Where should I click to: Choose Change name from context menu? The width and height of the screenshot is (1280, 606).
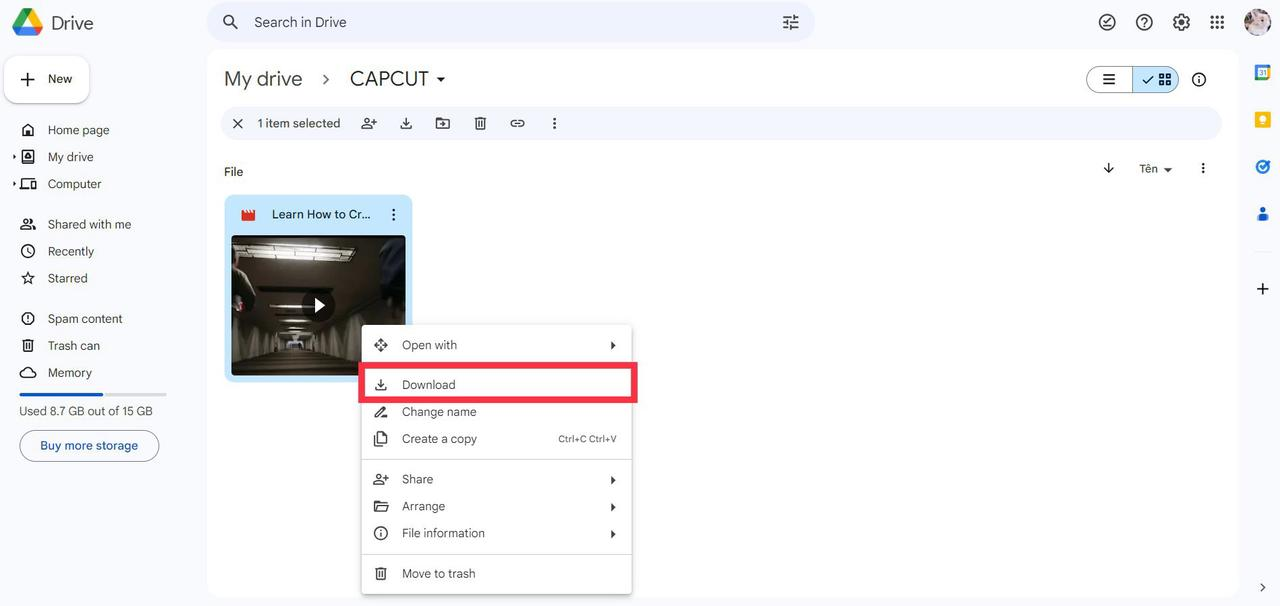click(496, 412)
